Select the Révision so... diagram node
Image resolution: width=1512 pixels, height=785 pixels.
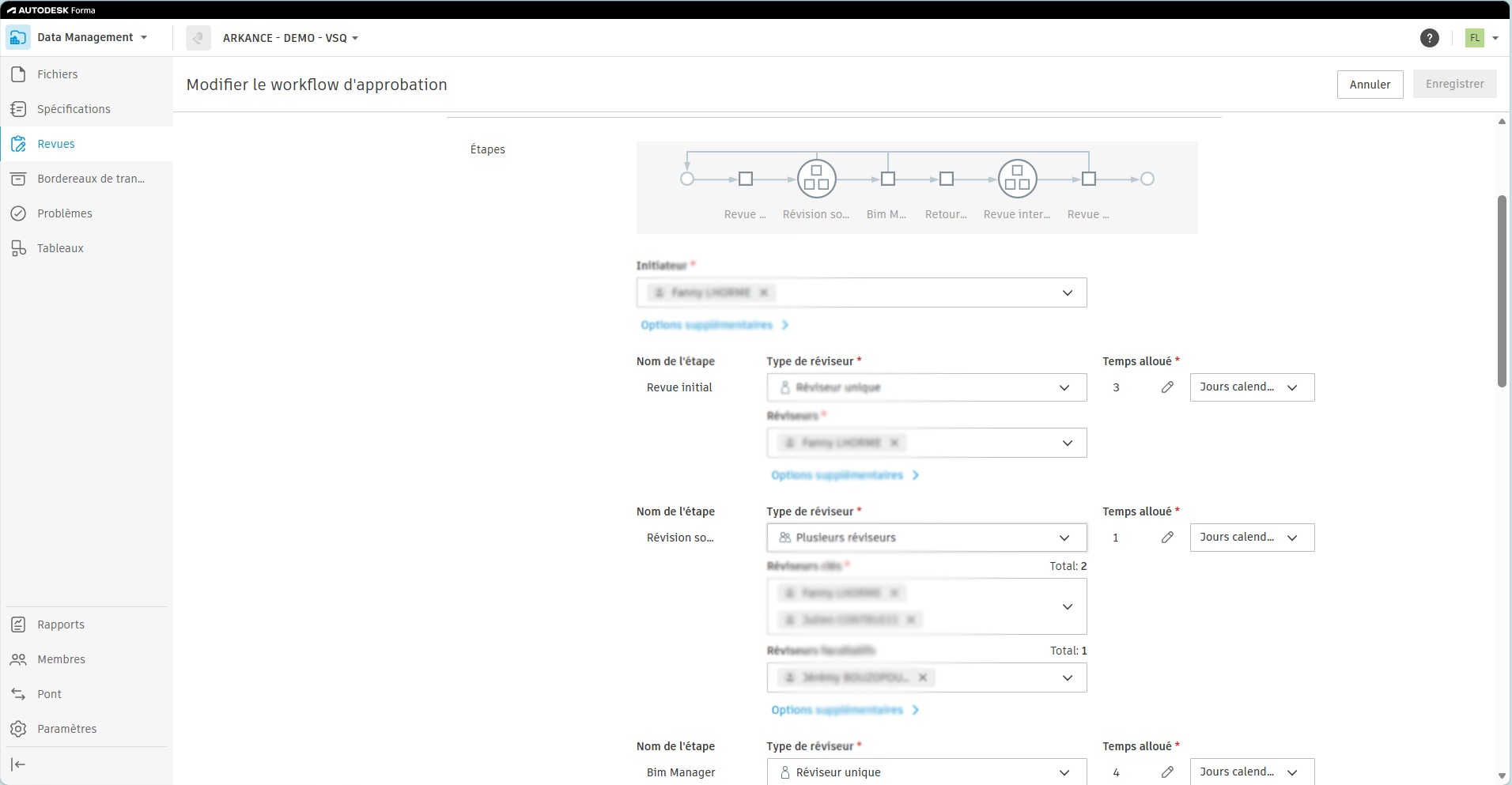[x=817, y=179]
